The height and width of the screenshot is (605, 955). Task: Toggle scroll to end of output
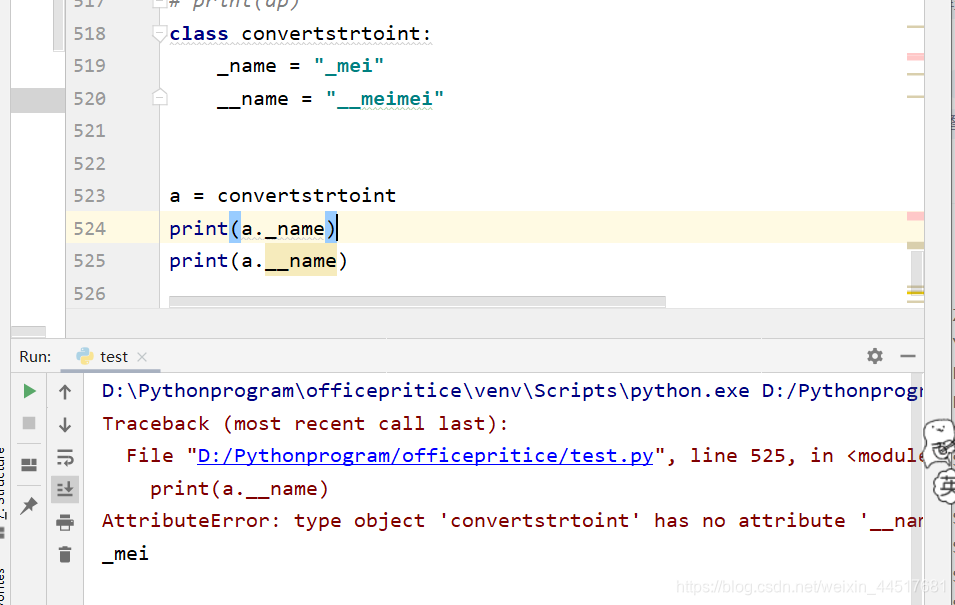click(x=65, y=489)
